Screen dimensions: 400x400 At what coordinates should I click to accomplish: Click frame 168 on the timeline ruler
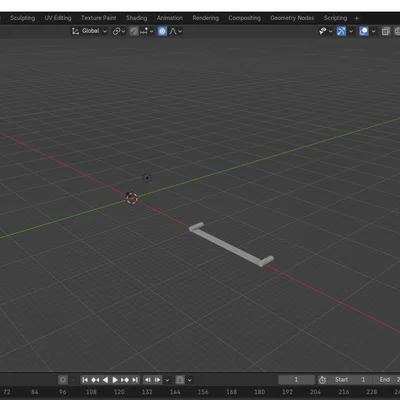[231, 392]
